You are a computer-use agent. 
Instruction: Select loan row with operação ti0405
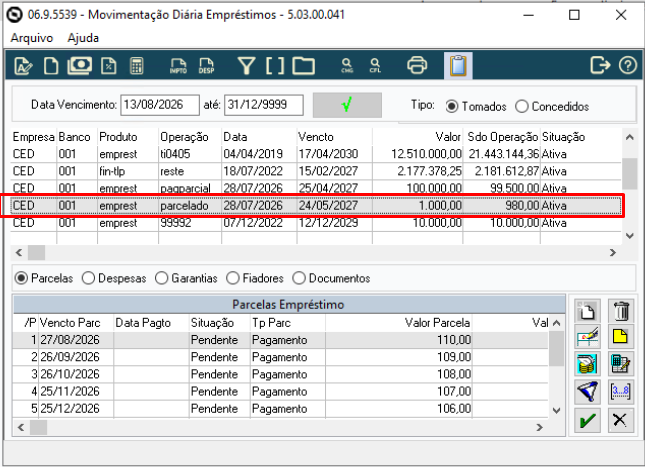click(x=316, y=154)
